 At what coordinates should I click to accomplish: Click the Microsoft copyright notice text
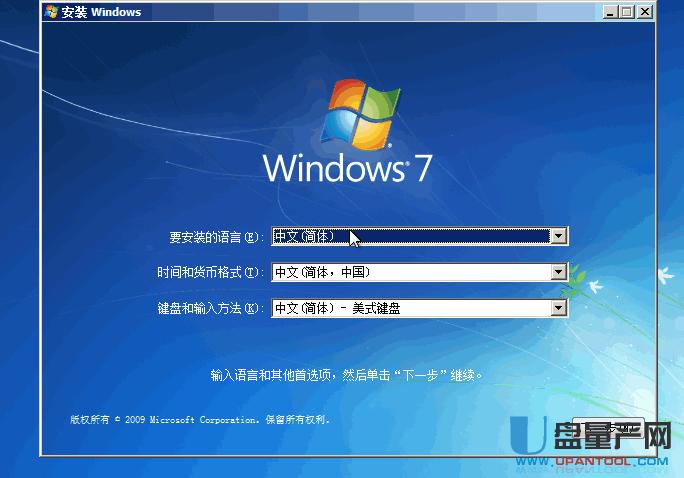tap(199, 420)
